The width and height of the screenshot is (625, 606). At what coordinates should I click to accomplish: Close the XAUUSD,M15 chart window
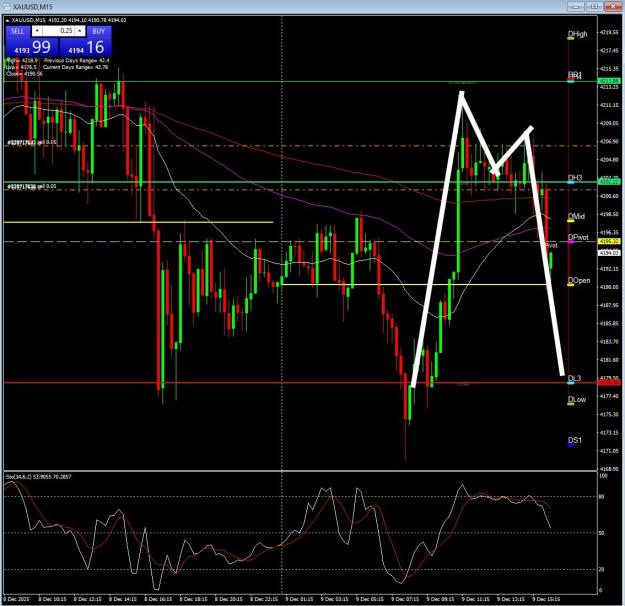(x=613, y=7)
